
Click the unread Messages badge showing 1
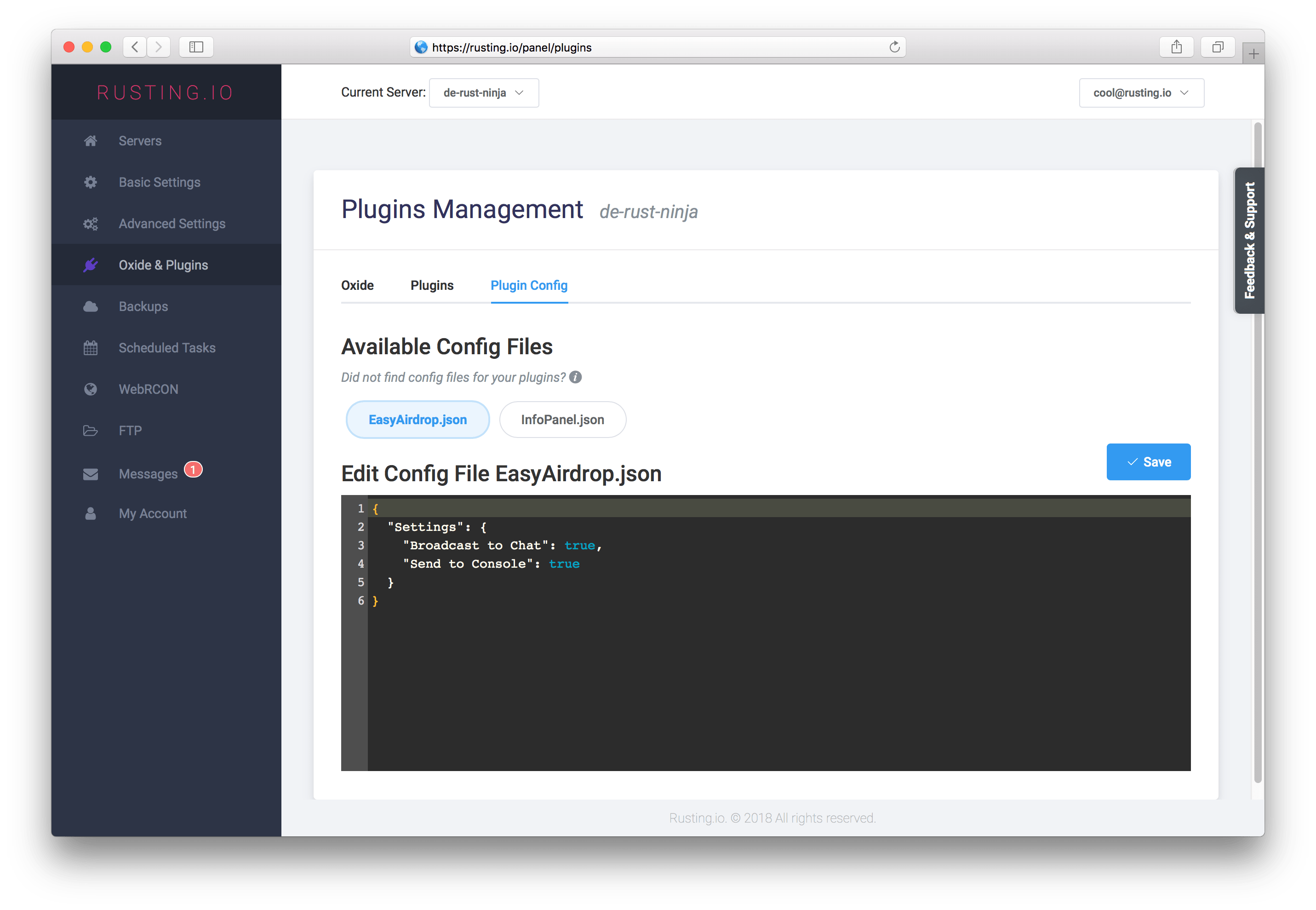coord(193,469)
